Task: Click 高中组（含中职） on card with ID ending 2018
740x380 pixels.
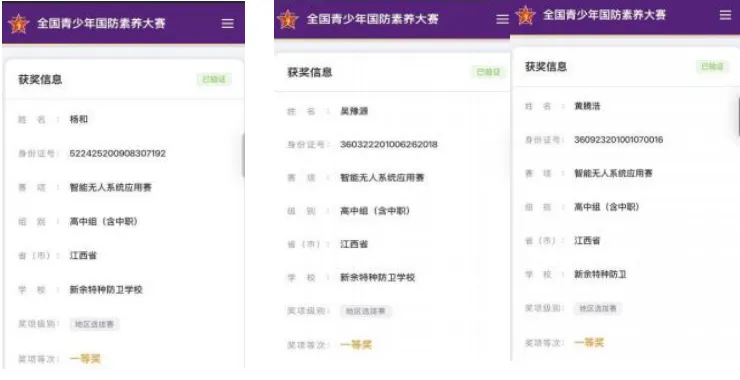Action: (x=375, y=211)
